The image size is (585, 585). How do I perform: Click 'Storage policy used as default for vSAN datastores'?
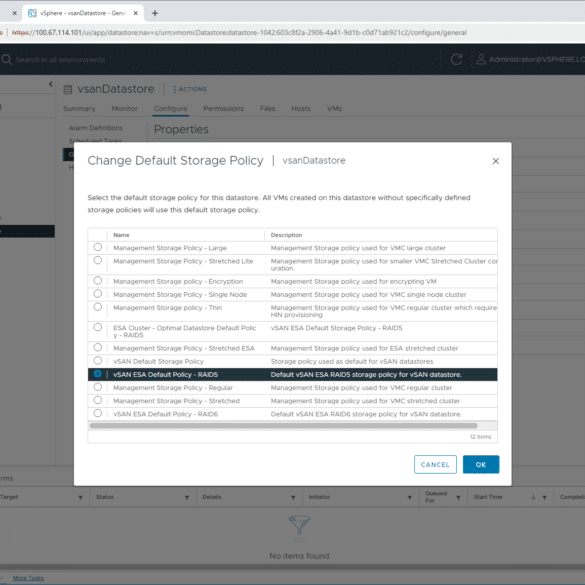point(352,361)
